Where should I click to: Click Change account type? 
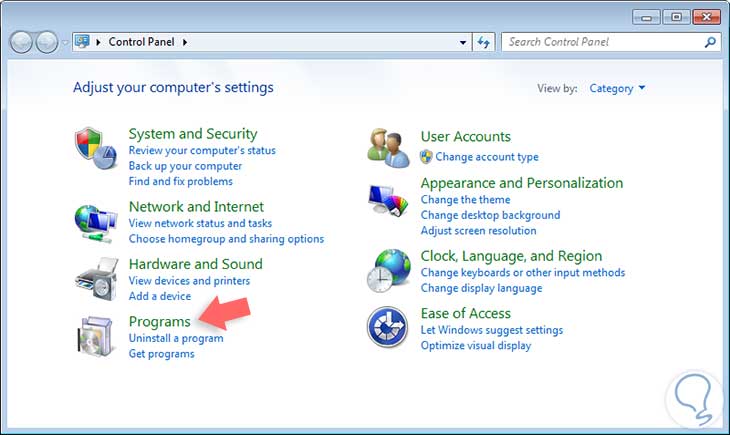click(487, 157)
